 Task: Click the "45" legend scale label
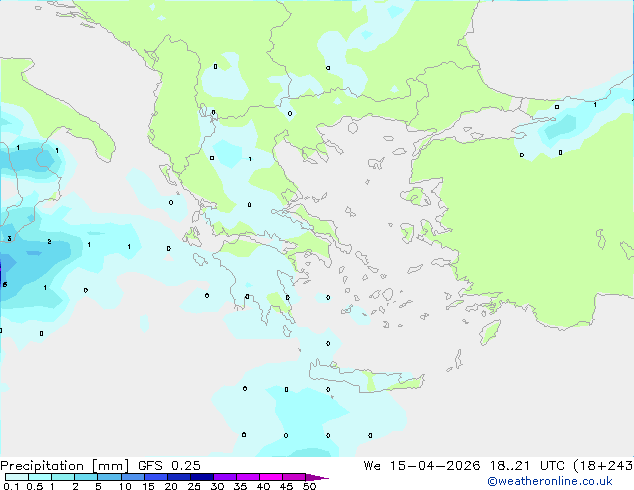coord(286,486)
